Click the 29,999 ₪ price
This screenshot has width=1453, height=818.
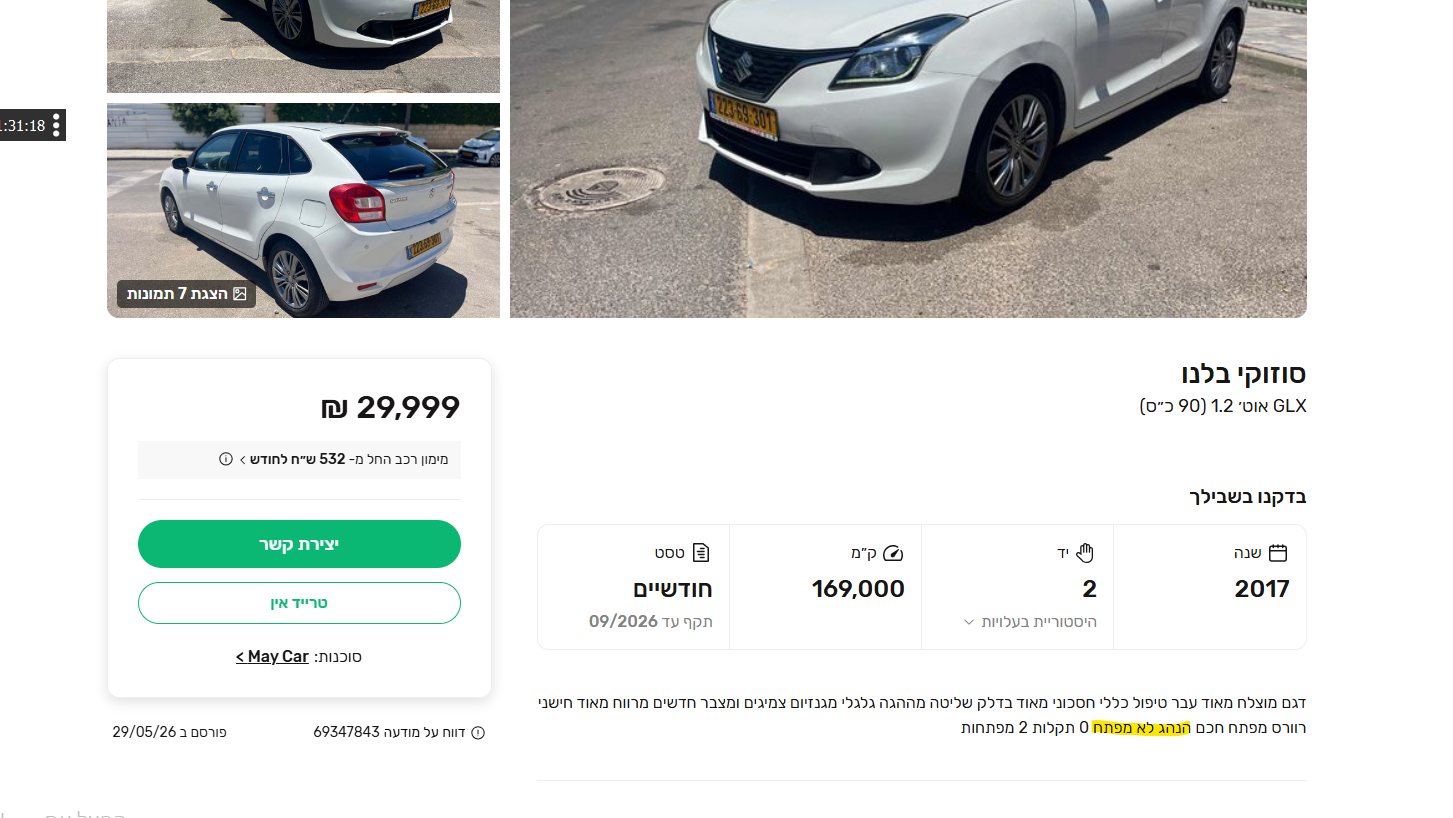[391, 408]
